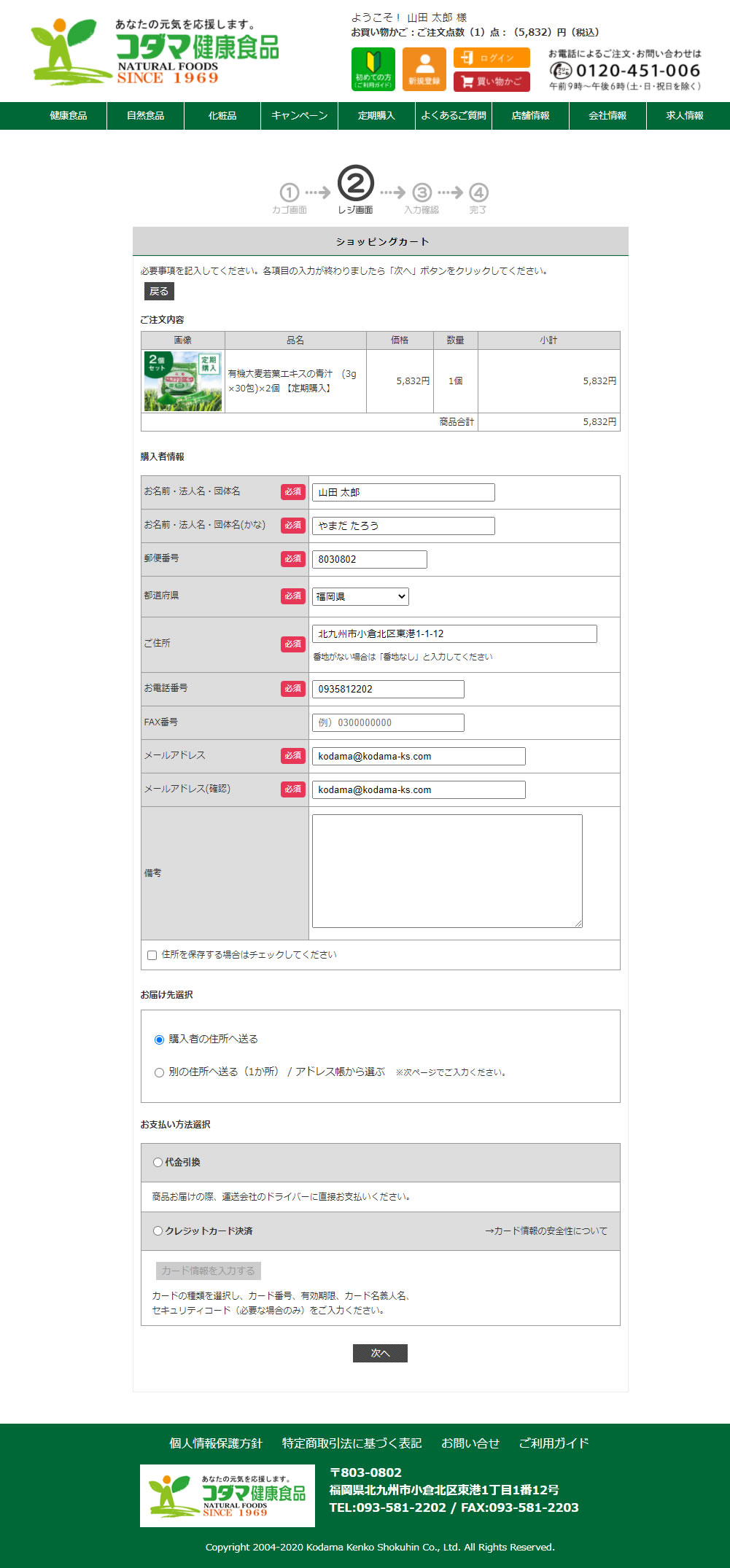
Task: Click the お電話番号 field 0935812202
Action: [388, 690]
